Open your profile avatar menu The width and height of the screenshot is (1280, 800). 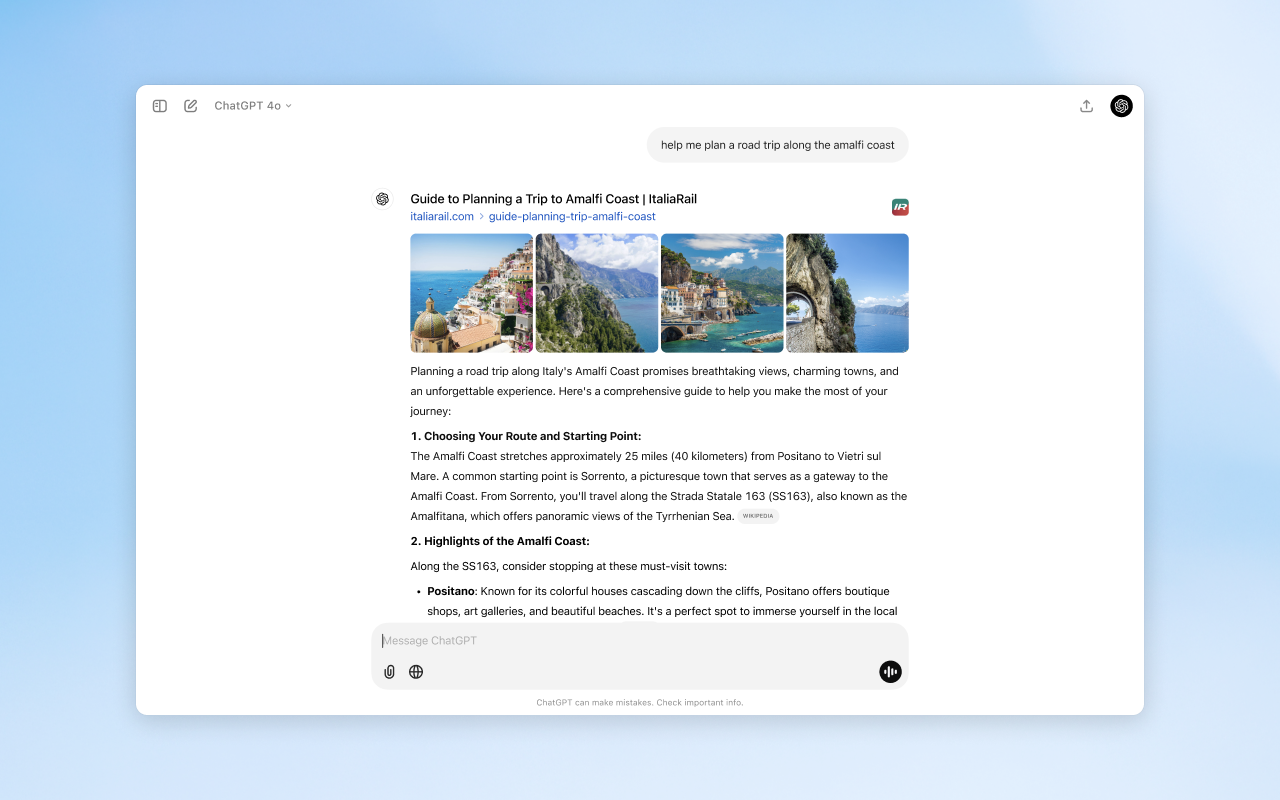(x=1121, y=105)
